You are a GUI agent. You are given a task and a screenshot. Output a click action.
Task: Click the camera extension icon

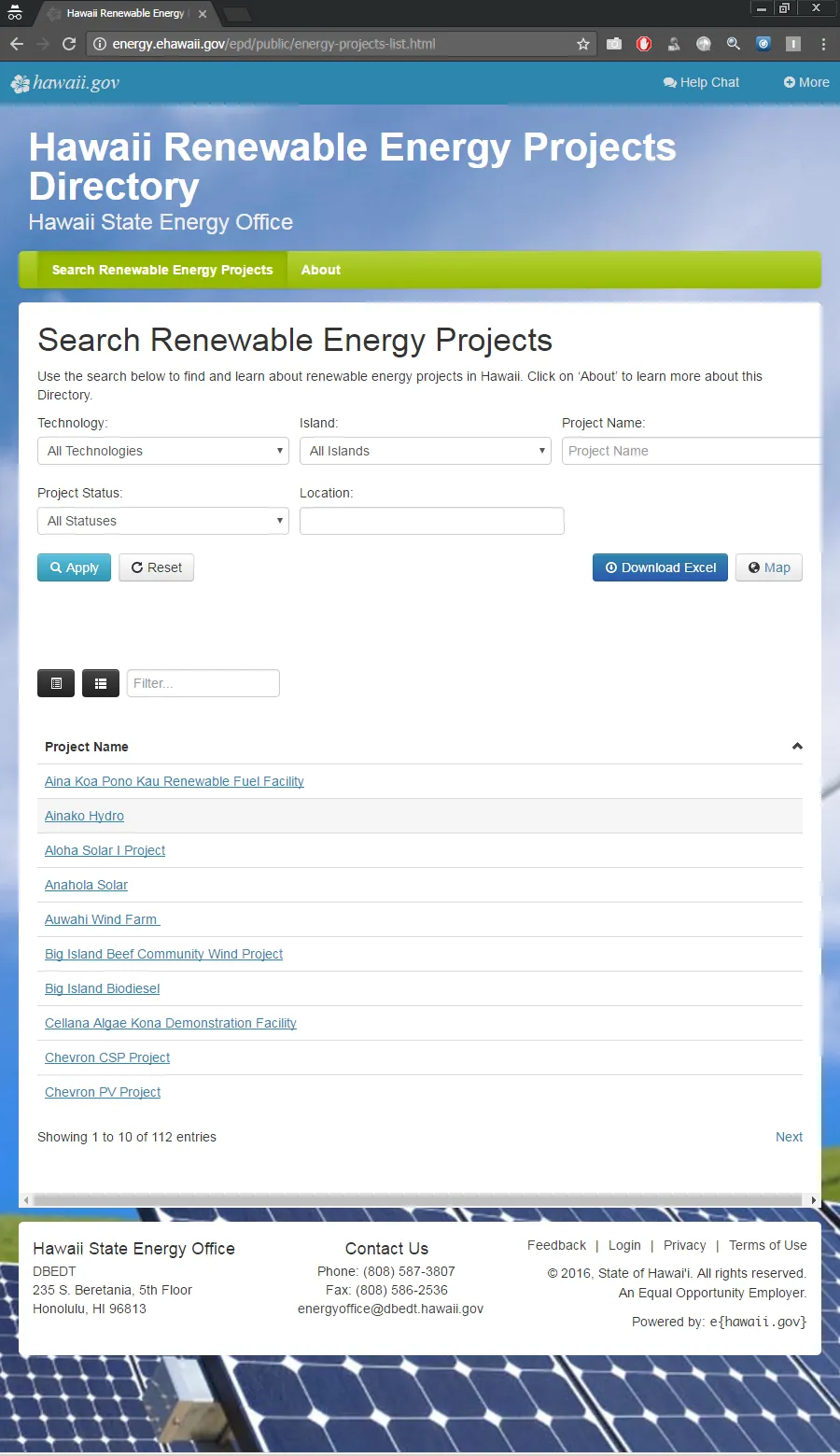(614, 44)
